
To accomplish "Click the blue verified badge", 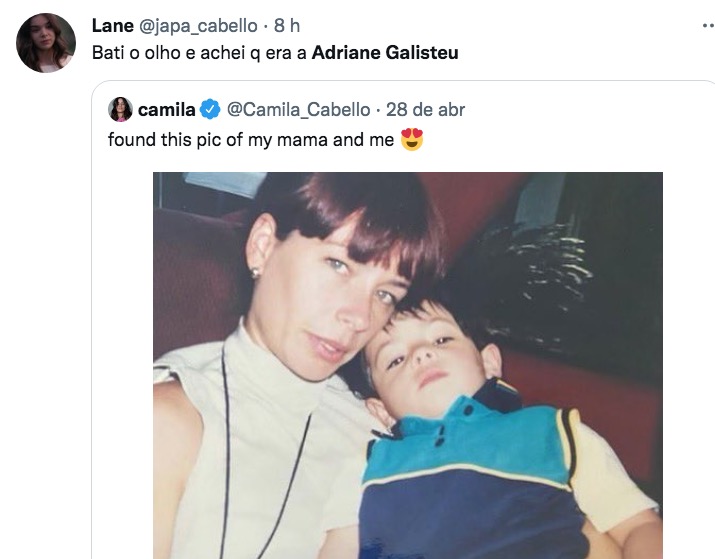I will point(211,109).
